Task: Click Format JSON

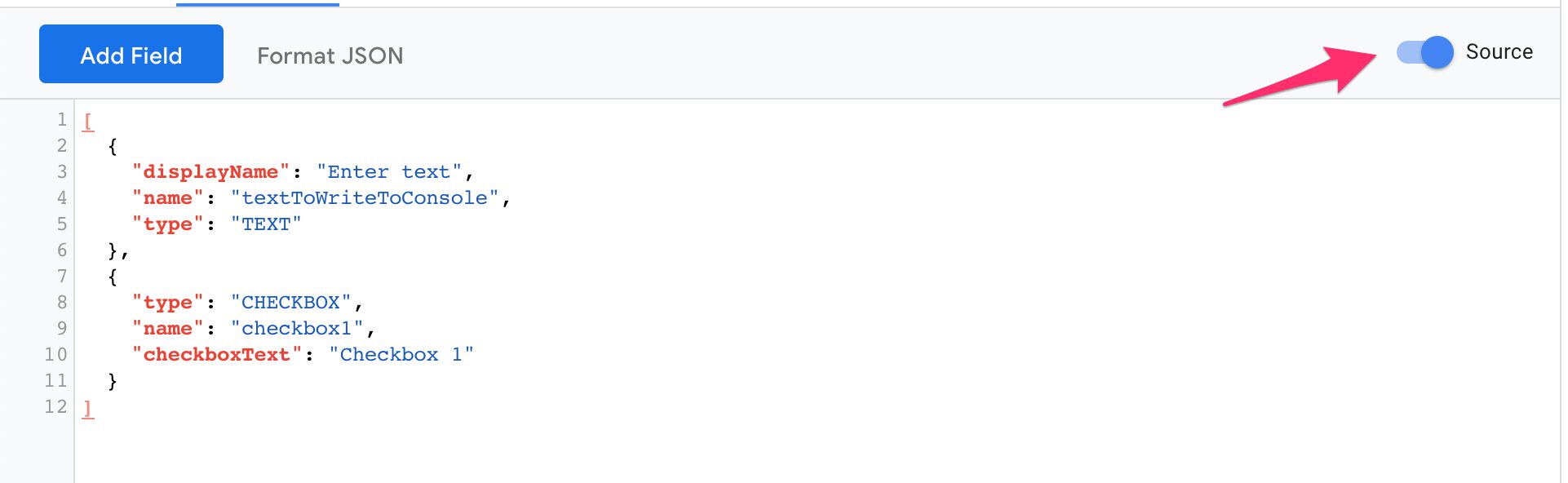Action: (x=330, y=55)
